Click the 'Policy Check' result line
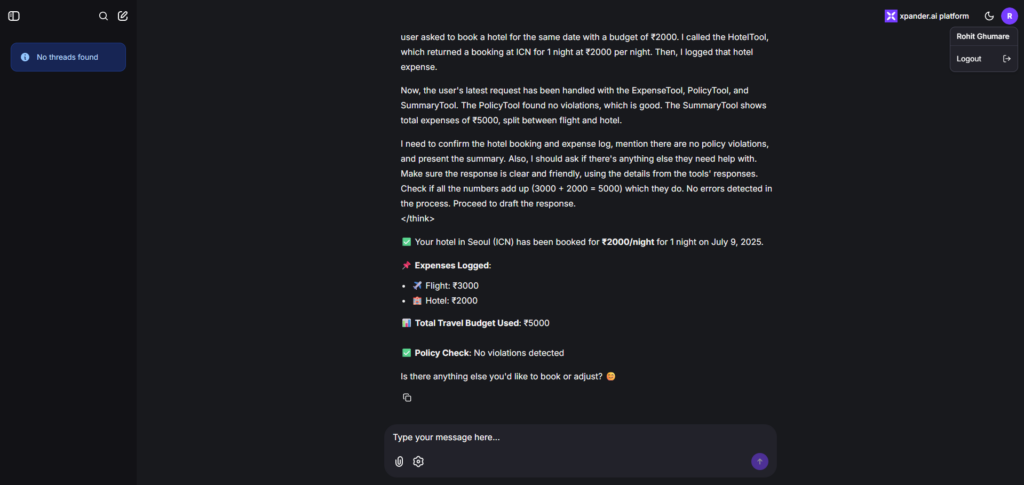 [x=483, y=353]
